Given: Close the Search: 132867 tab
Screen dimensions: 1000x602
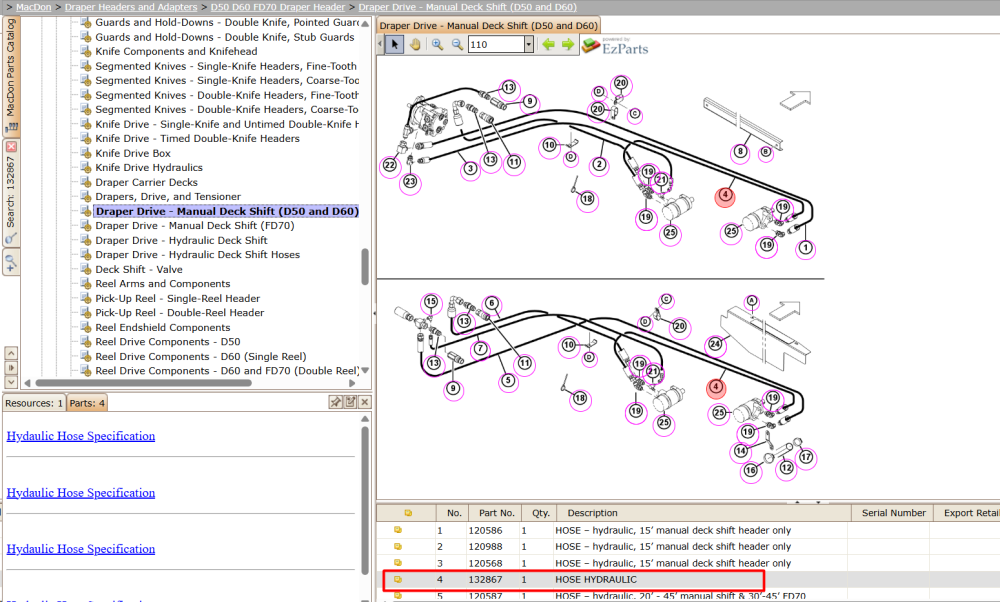Looking at the screenshot, I should [x=11, y=147].
